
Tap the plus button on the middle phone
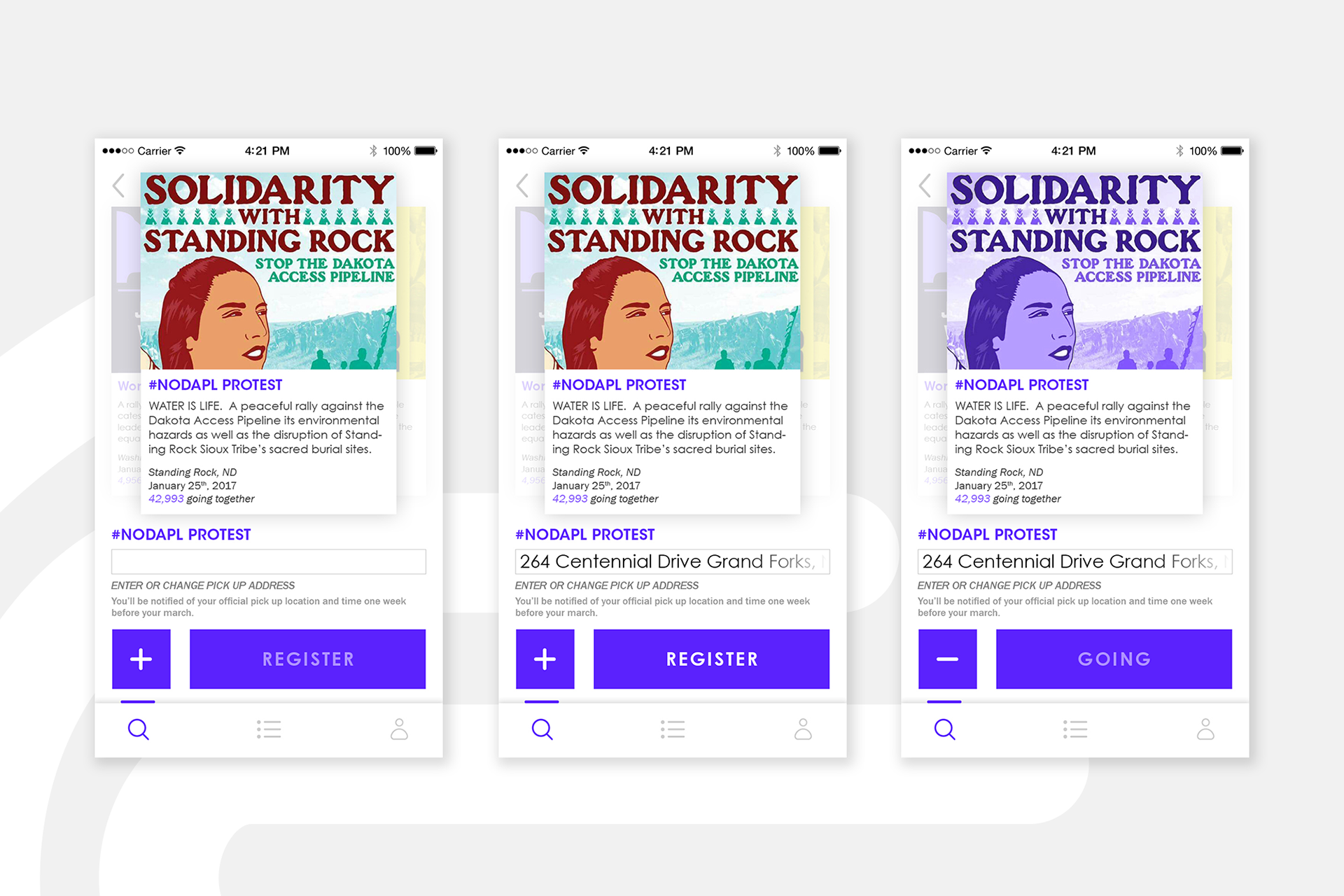(x=545, y=659)
